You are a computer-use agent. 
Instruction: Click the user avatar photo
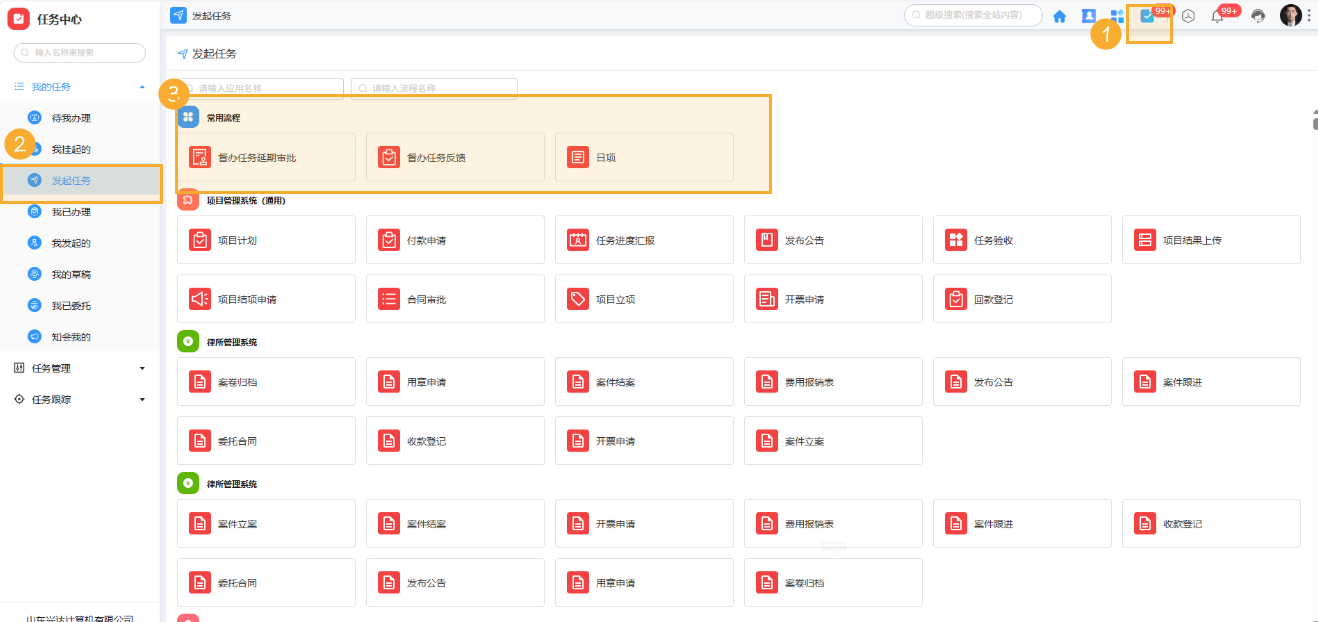[x=1290, y=16]
